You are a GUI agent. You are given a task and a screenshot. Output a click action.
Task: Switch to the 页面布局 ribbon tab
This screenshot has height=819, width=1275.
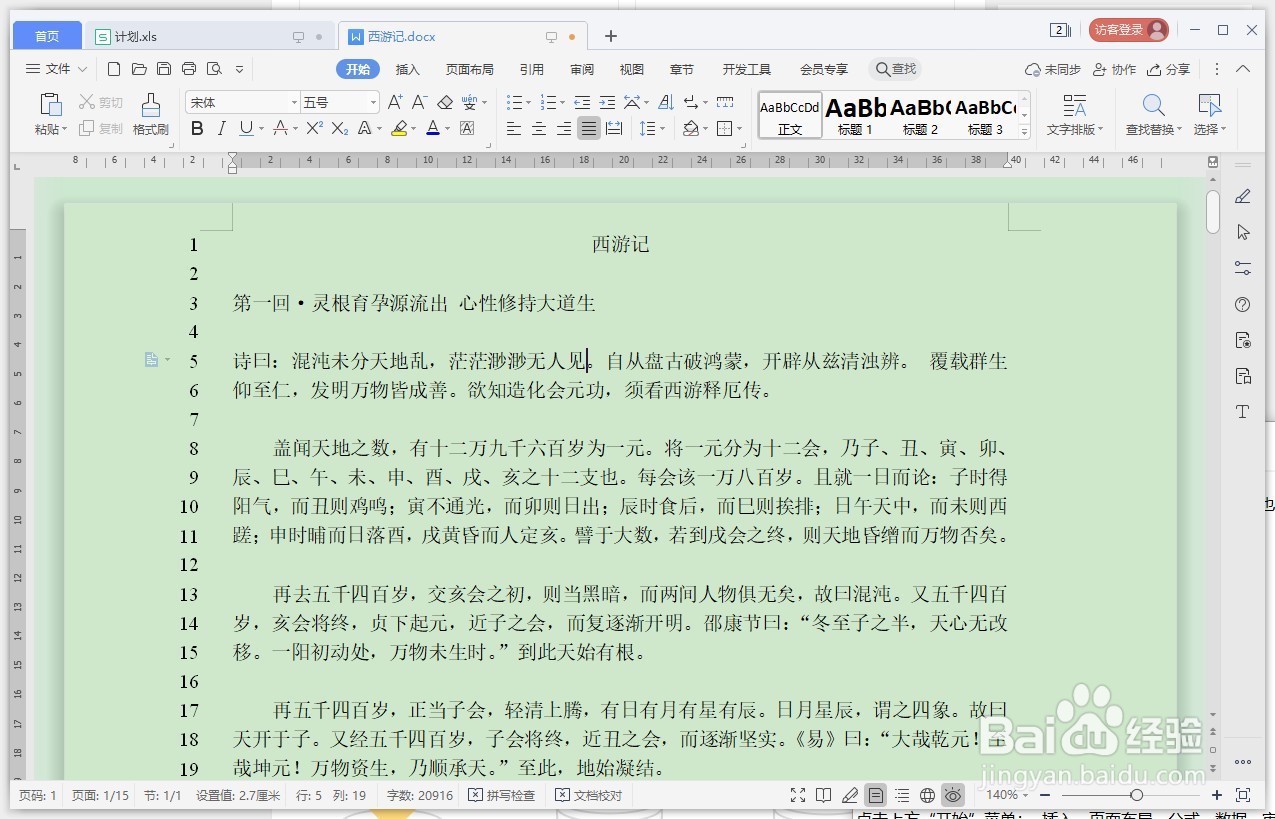[470, 69]
